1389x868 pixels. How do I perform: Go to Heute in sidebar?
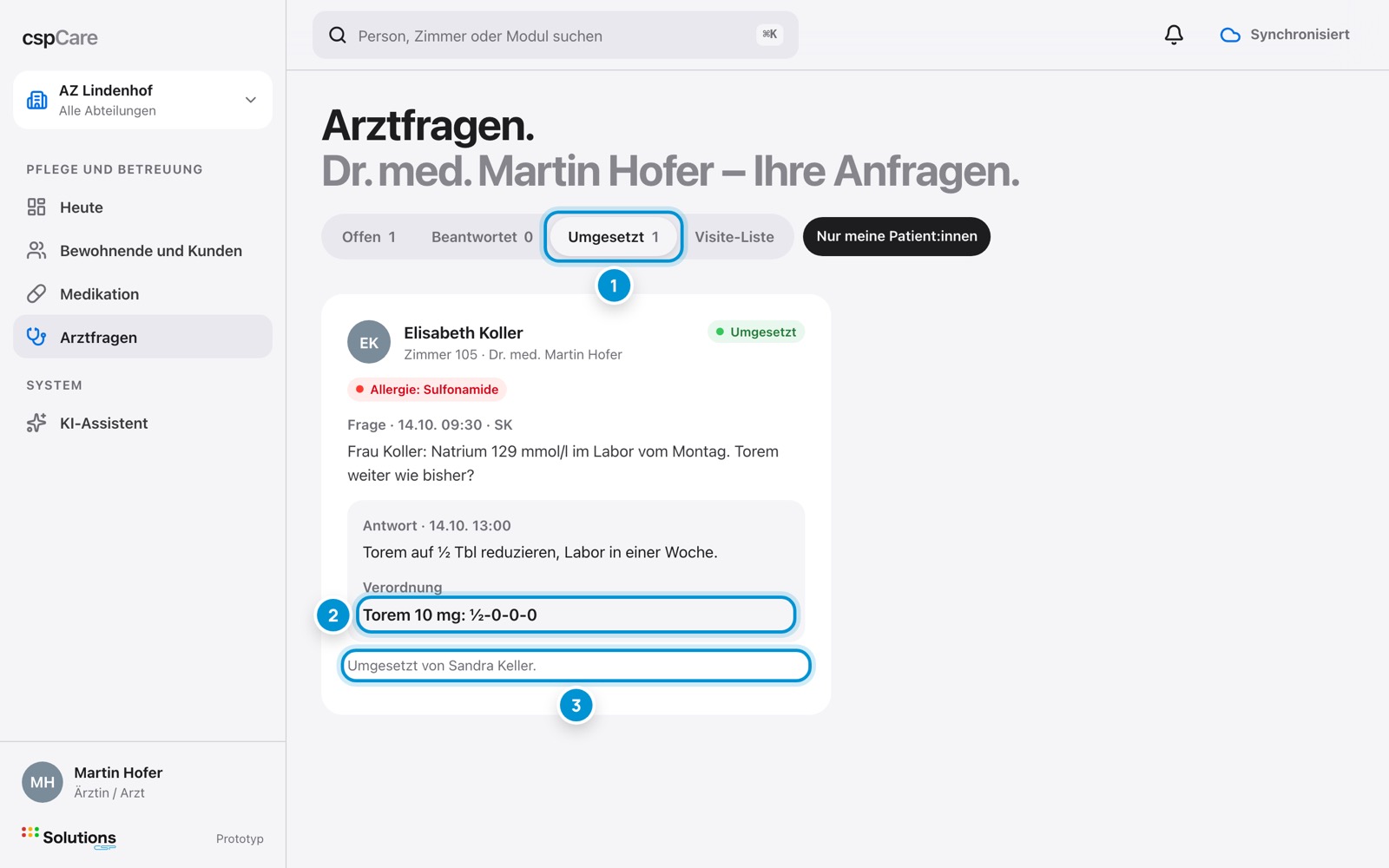[142, 207]
